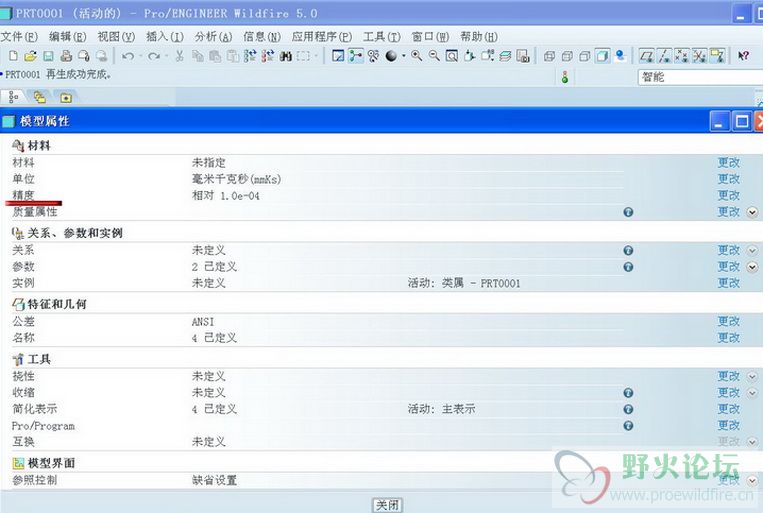The height and width of the screenshot is (513, 763).
Task: Open a file with the folder icon
Action: [x=31, y=56]
